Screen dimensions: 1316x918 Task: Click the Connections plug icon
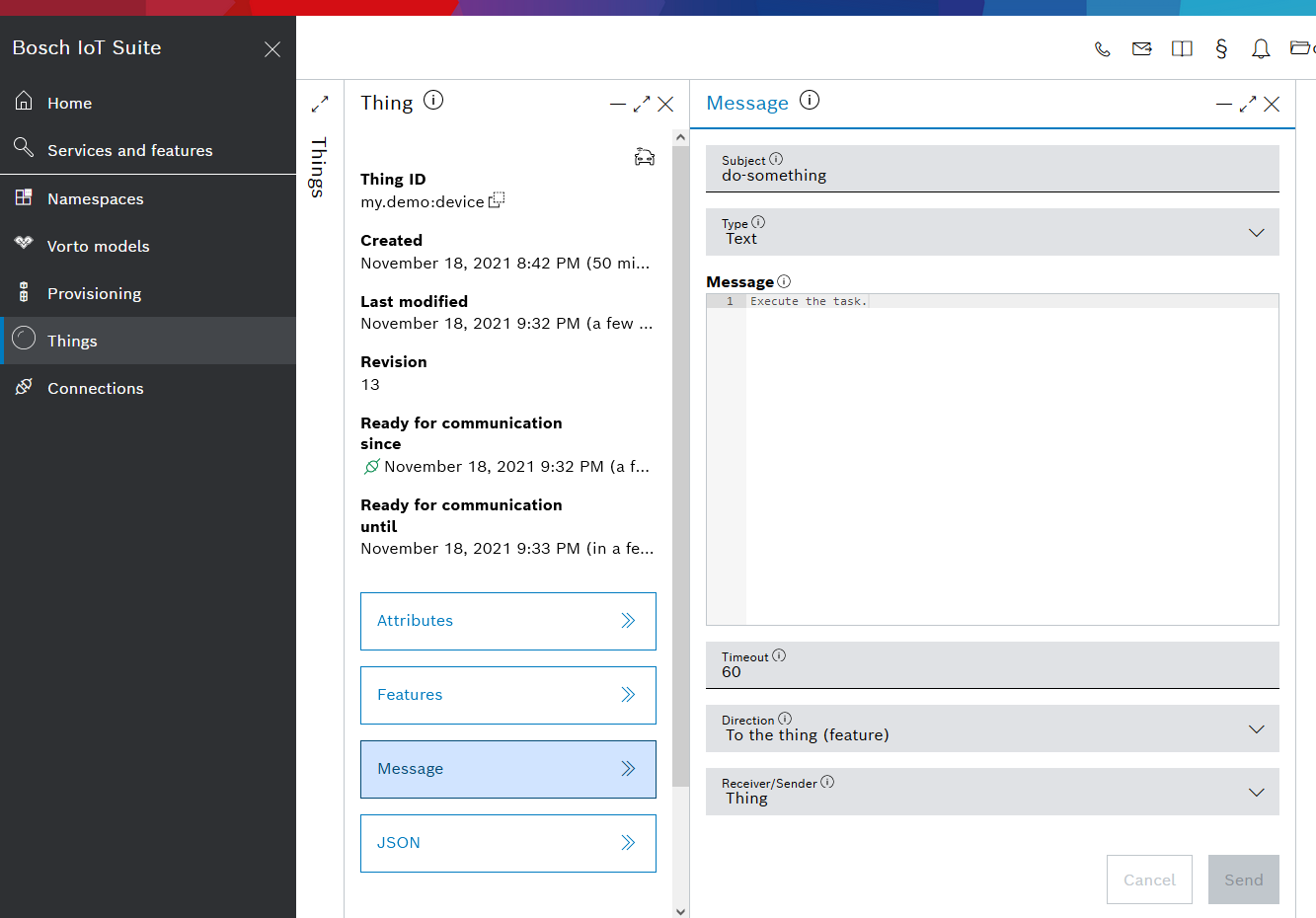click(24, 386)
